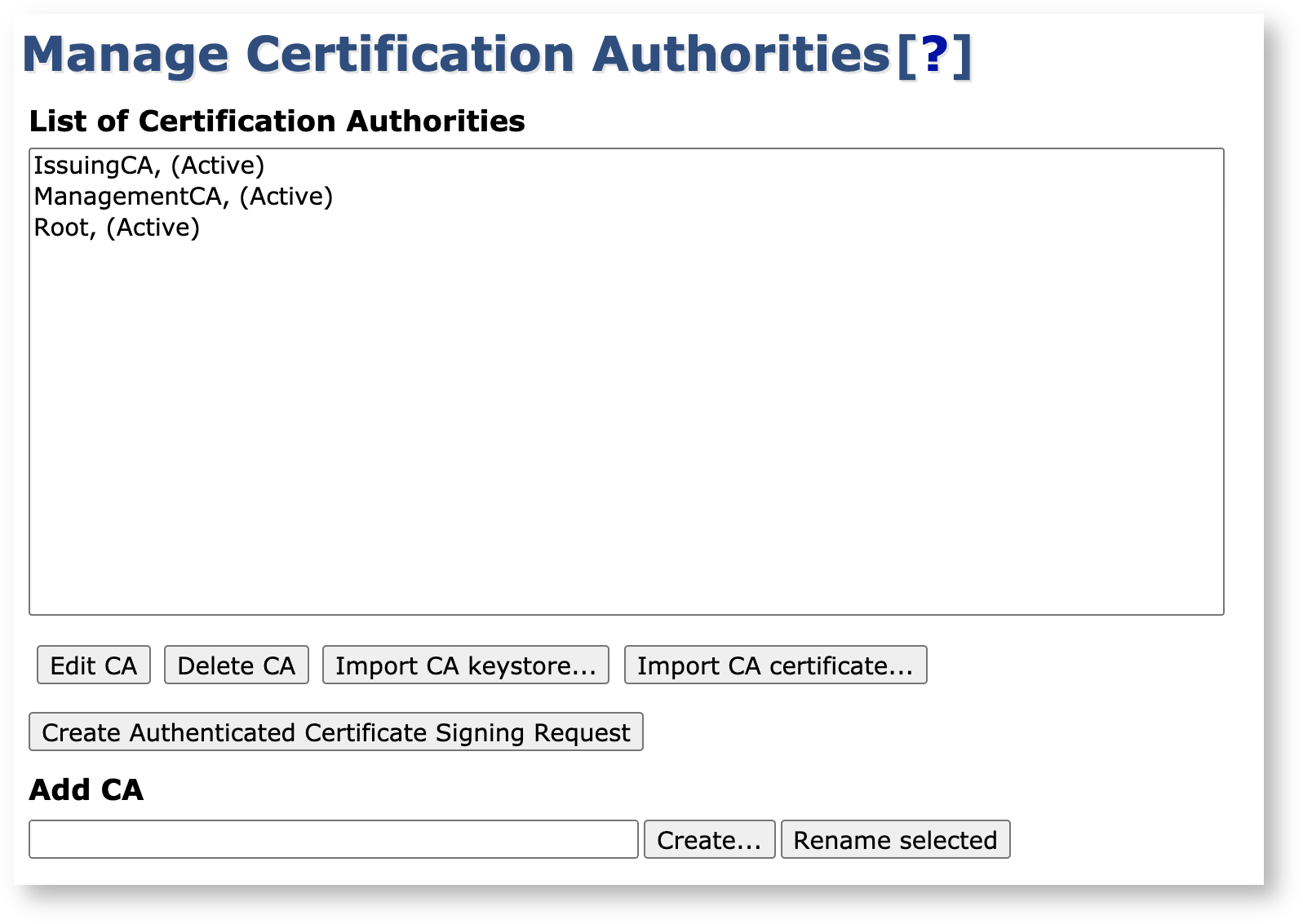1303x924 pixels.
Task: Select IssuingCA in the authorities list
Action: [94, 166]
